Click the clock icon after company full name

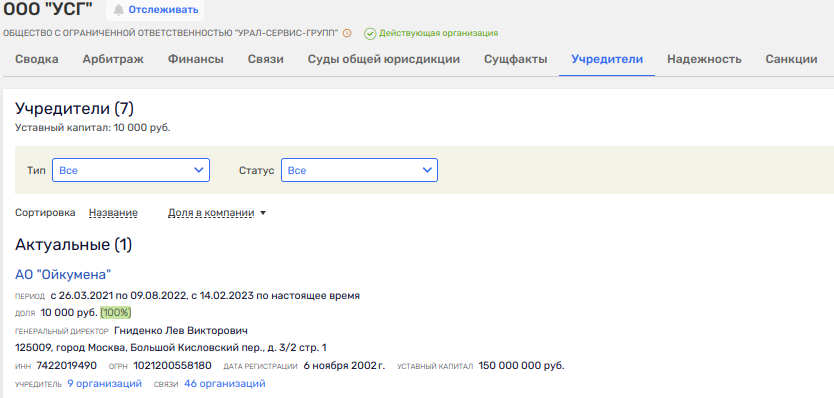347,33
